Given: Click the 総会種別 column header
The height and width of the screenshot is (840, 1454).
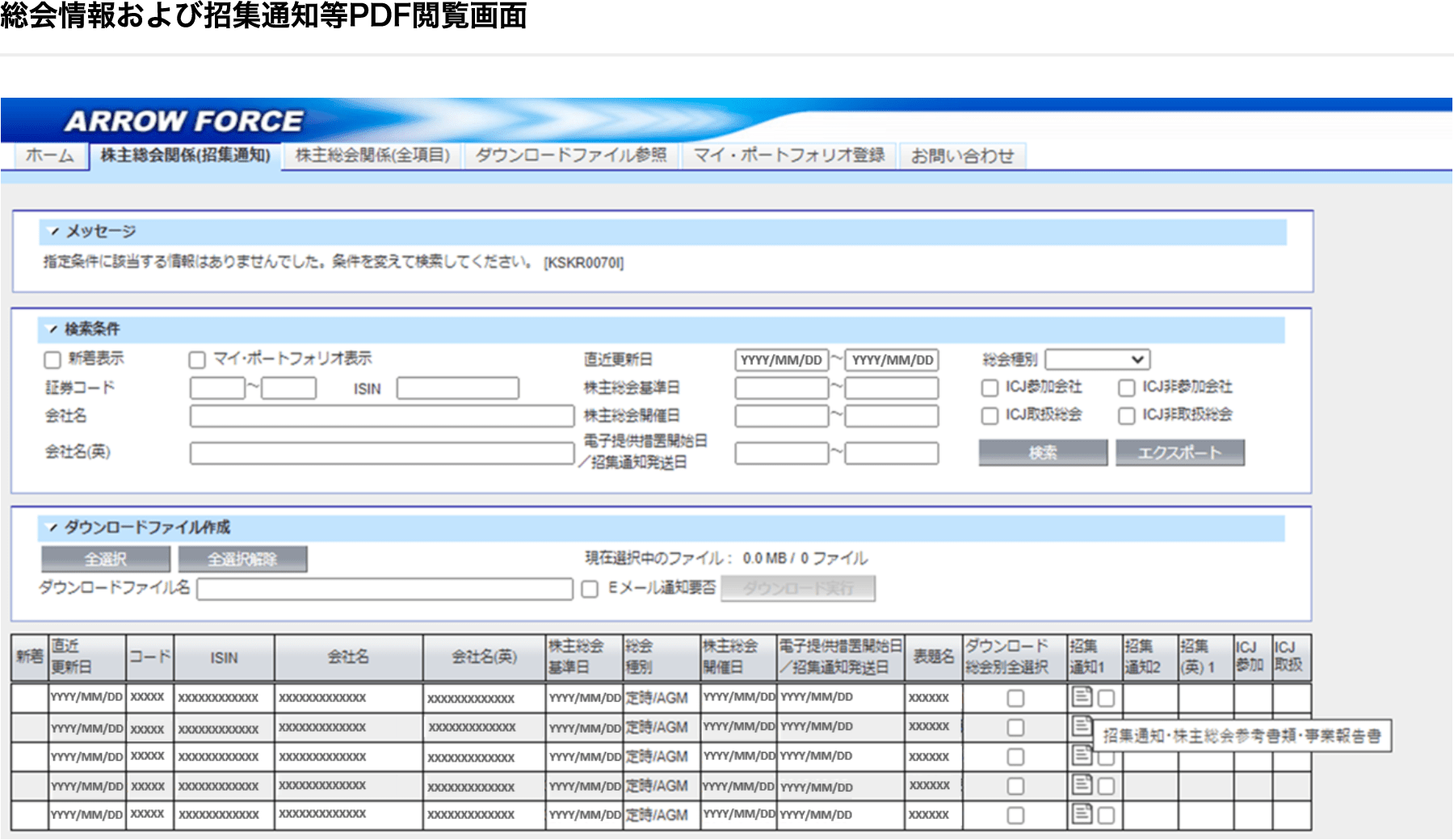Looking at the screenshot, I should click(x=661, y=657).
